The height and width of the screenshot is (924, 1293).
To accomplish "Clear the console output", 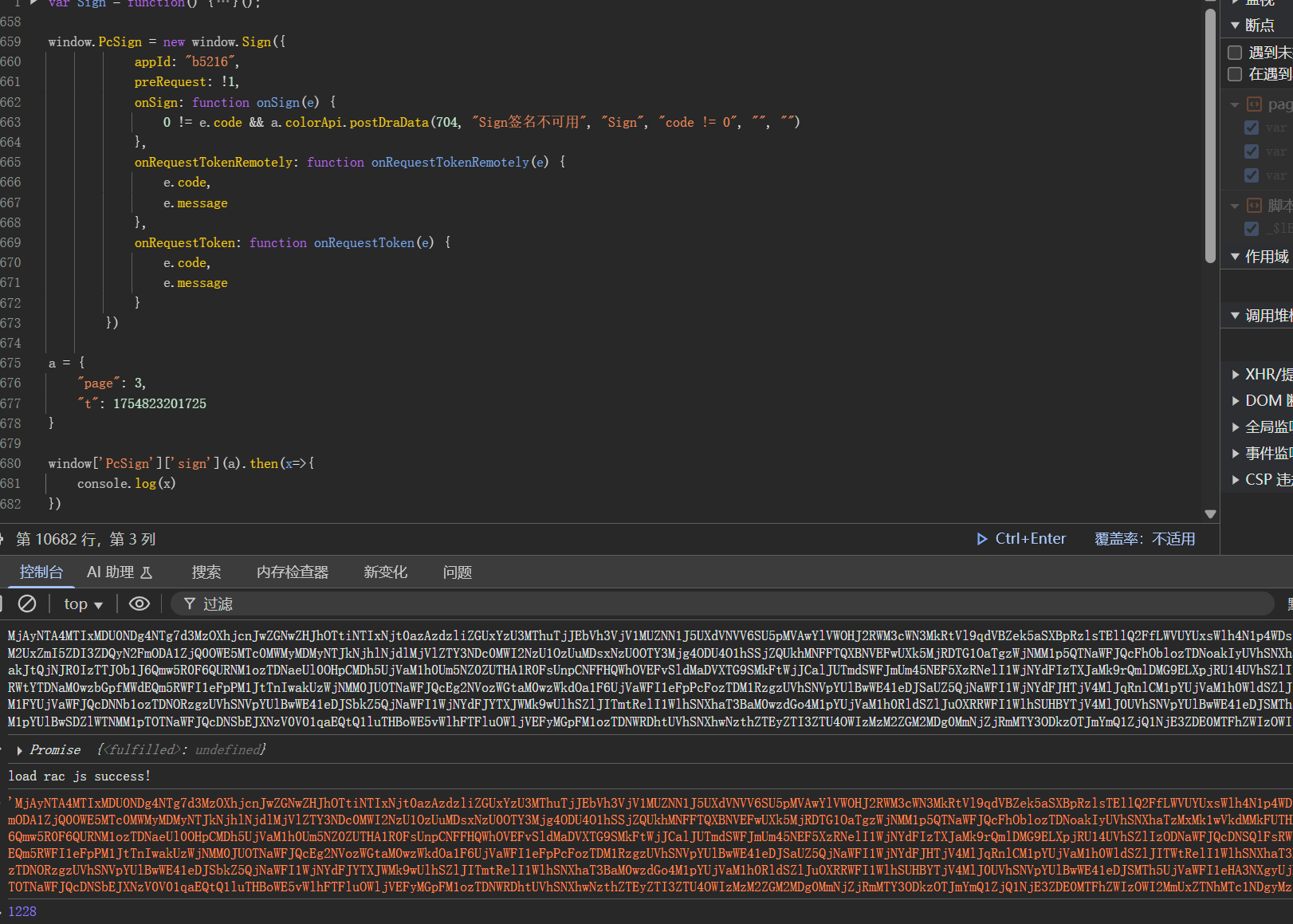I will [27, 604].
